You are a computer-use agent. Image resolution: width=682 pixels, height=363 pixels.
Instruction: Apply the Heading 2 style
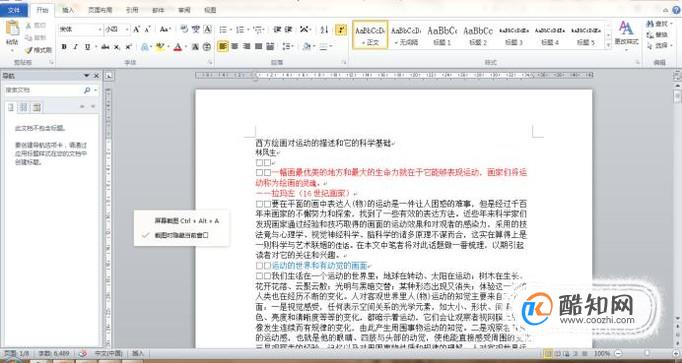pos(478,35)
